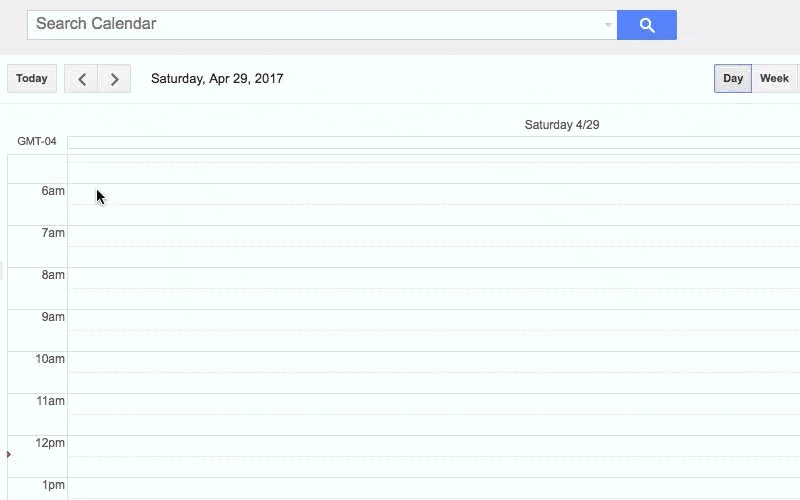Switch to Day view
The height and width of the screenshot is (500, 800).
tap(733, 79)
